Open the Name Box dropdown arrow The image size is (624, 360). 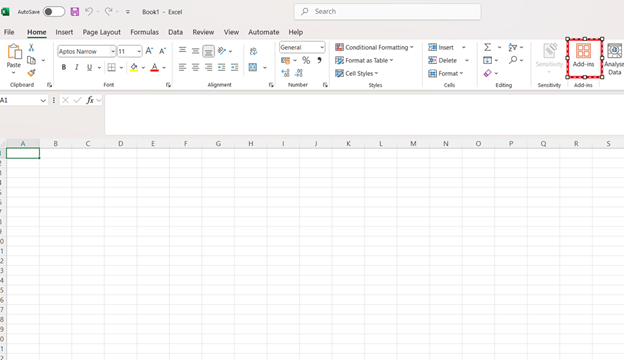tap(43, 101)
